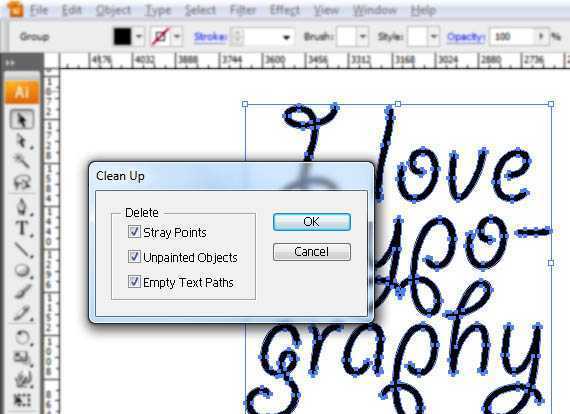Select the Direct Selection tool
This screenshot has width=570, height=414.
pos(22,141)
